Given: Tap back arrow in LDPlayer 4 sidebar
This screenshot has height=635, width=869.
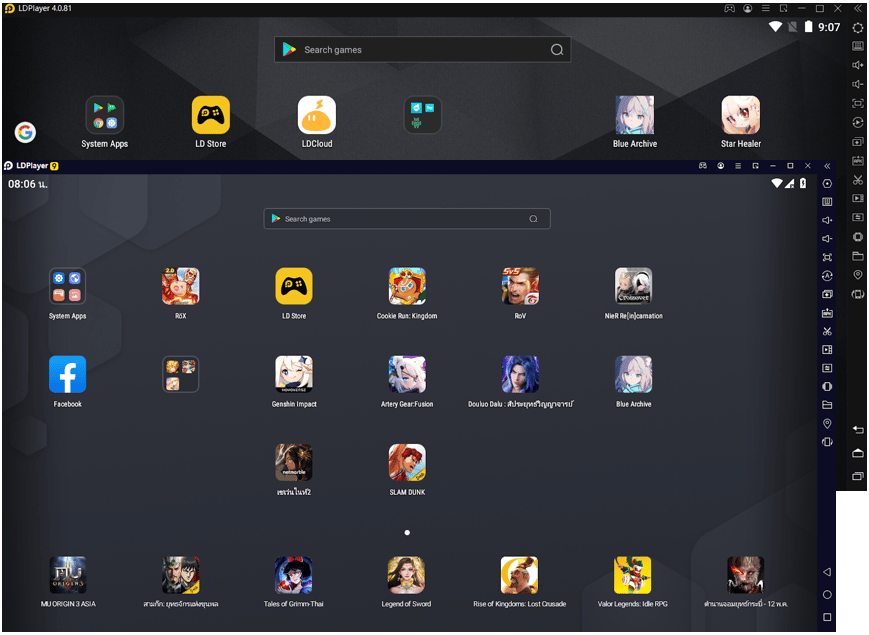Looking at the screenshot, I should click(858, 429).
